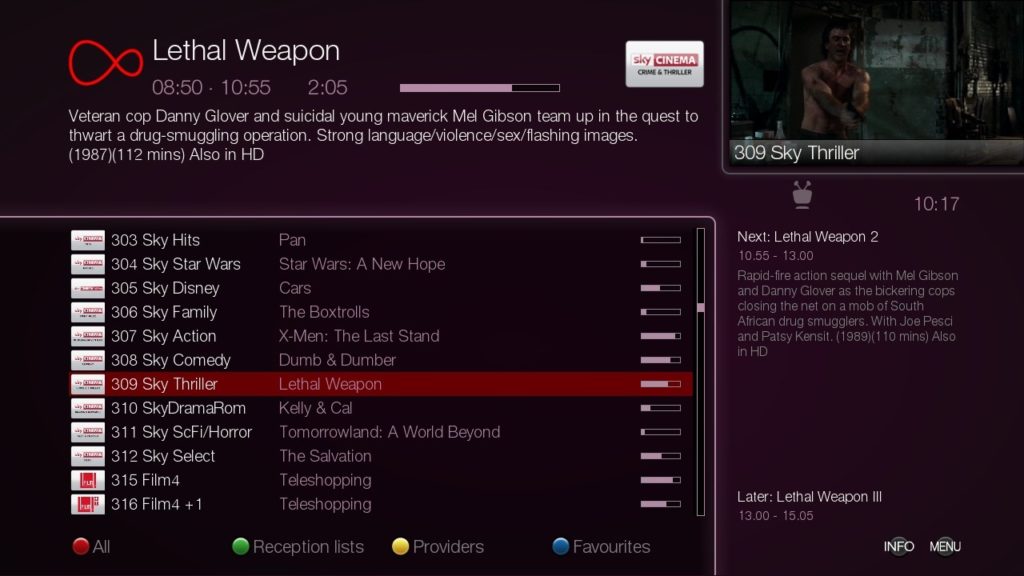Click the INFO button
The width and height of the screenshot is (1024, 576).
coord(899,547)
